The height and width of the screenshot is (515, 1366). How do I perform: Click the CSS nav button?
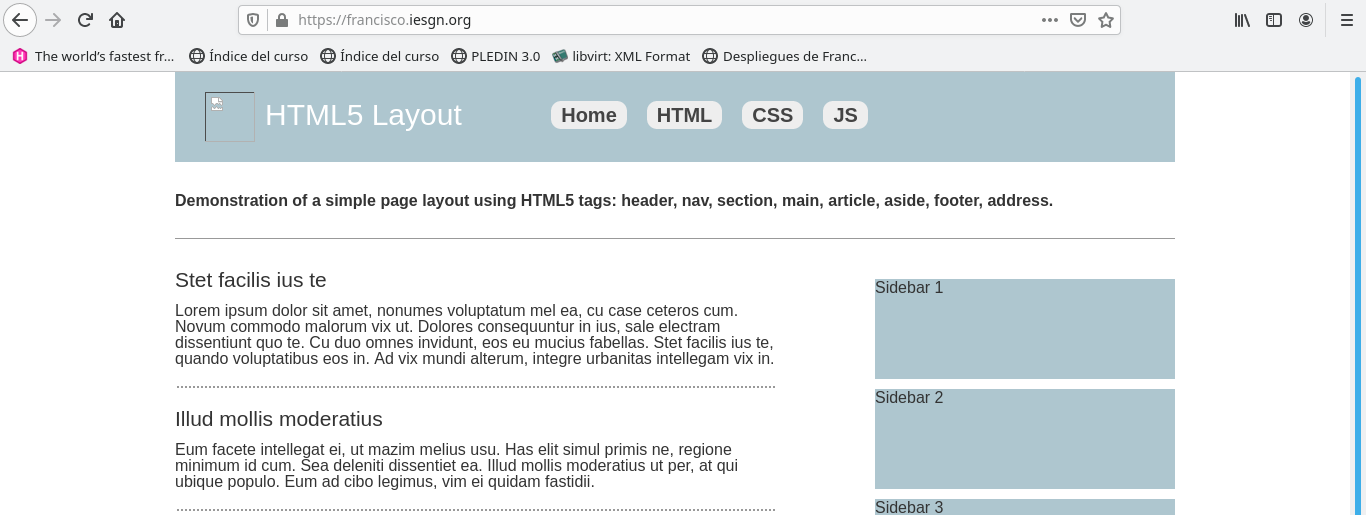click(772, 115)
